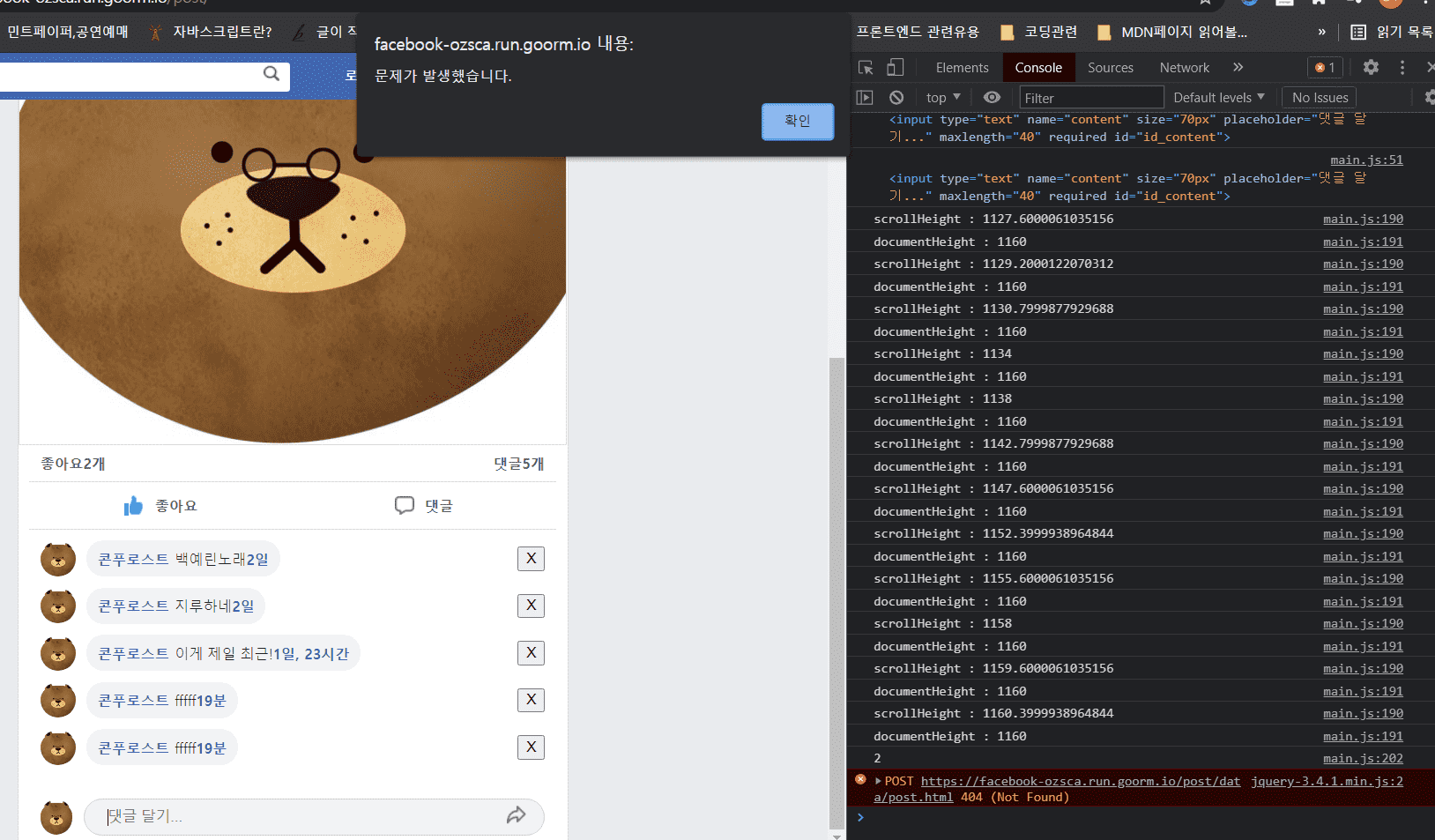This screenshot has height=840, width=1435.
Task: Click the avatar beside the 지루하네 comment
Action: tap(58, 606)
